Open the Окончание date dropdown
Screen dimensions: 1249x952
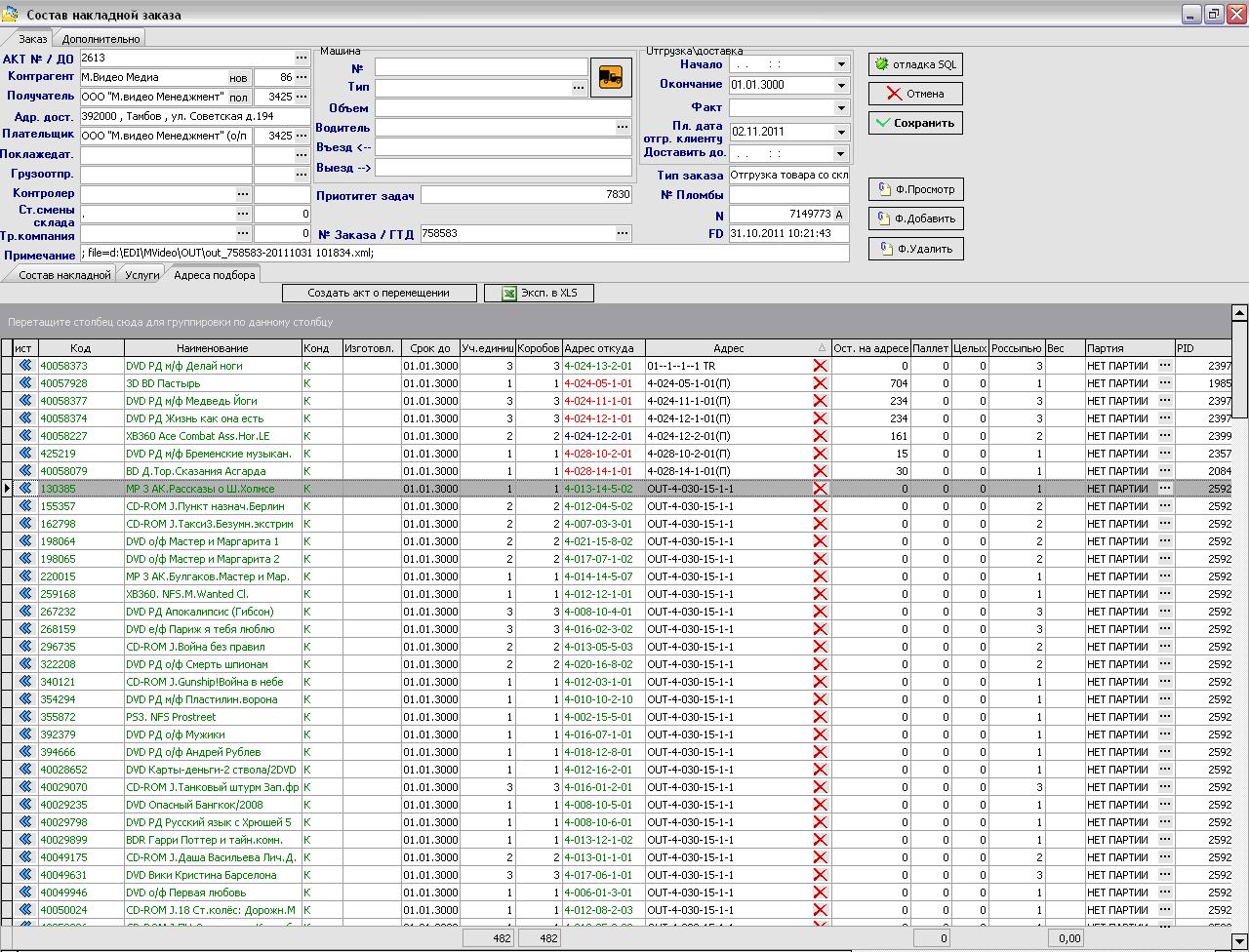pyautogui.click(x=841, y=86)
